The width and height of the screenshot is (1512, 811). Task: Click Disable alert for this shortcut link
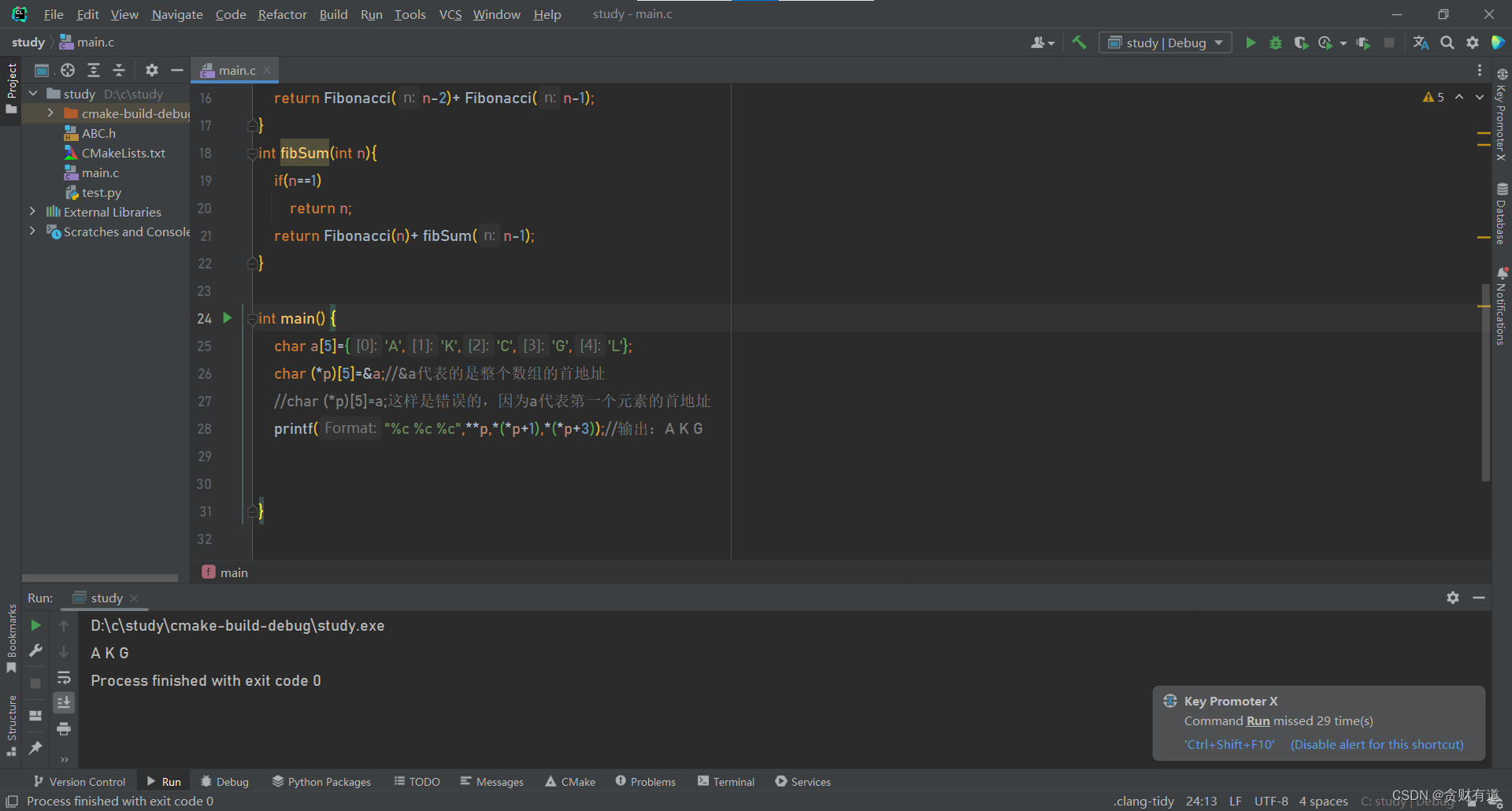tap(1377, 744)
